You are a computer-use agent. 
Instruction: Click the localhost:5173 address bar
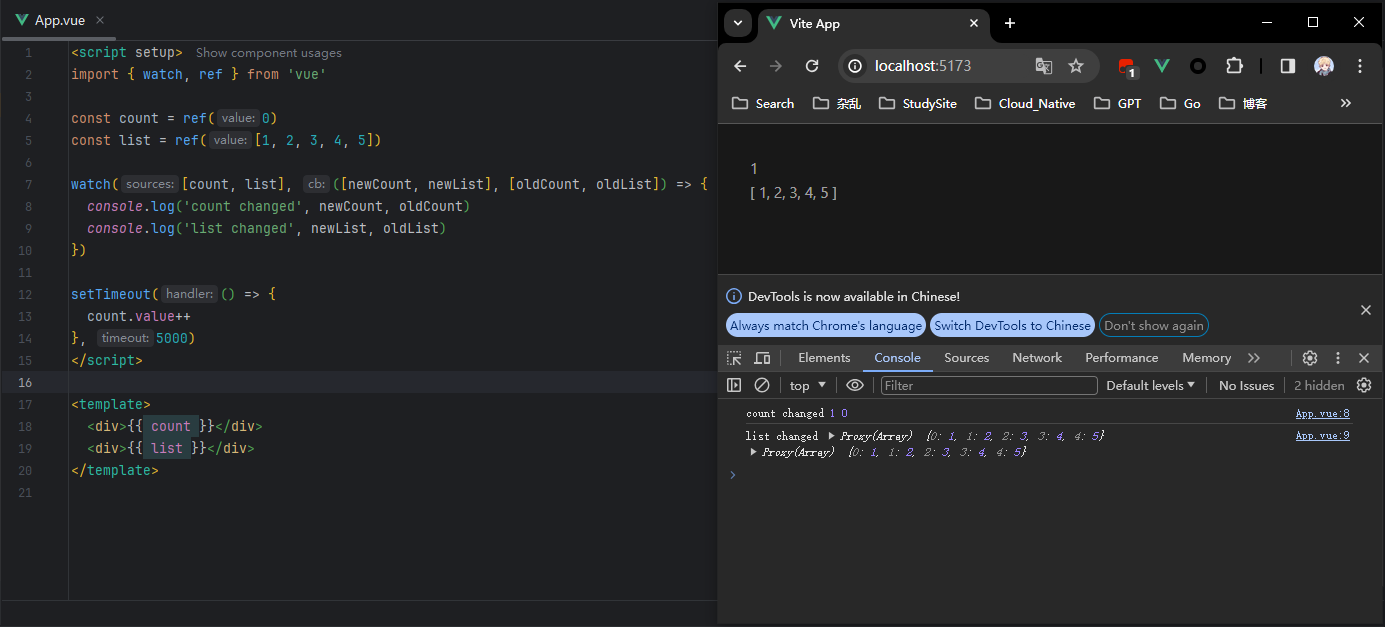pos(923,66)
